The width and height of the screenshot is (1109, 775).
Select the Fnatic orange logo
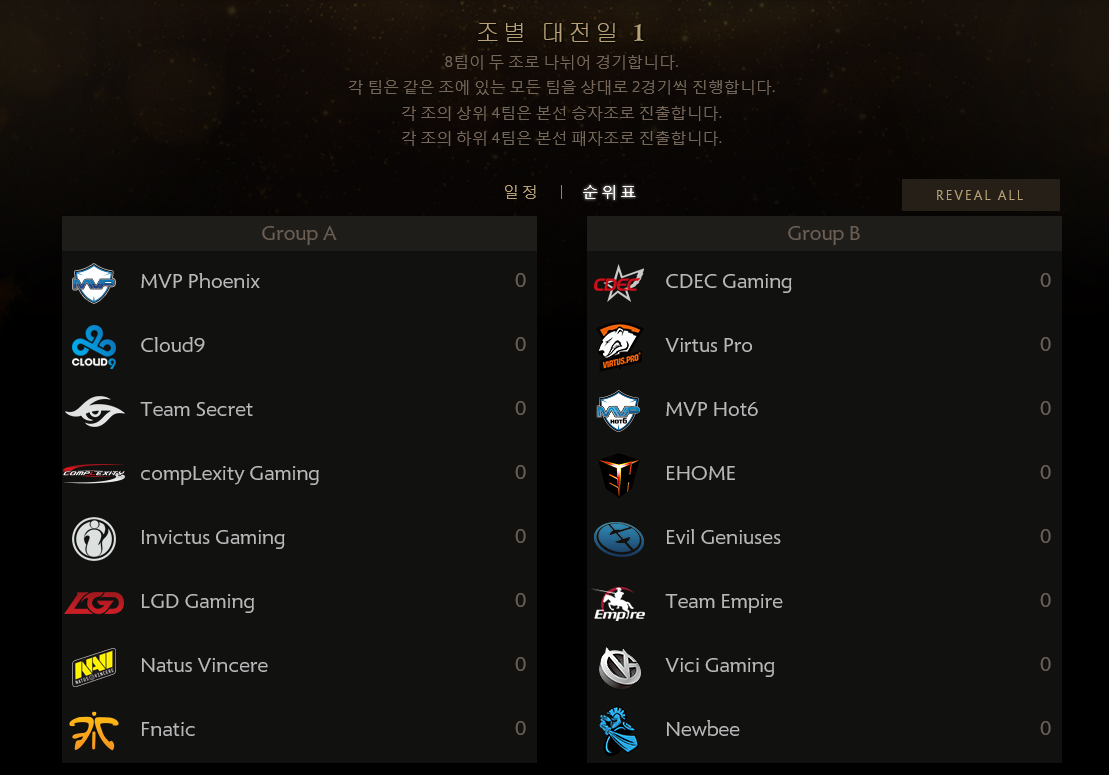[94, 731]
